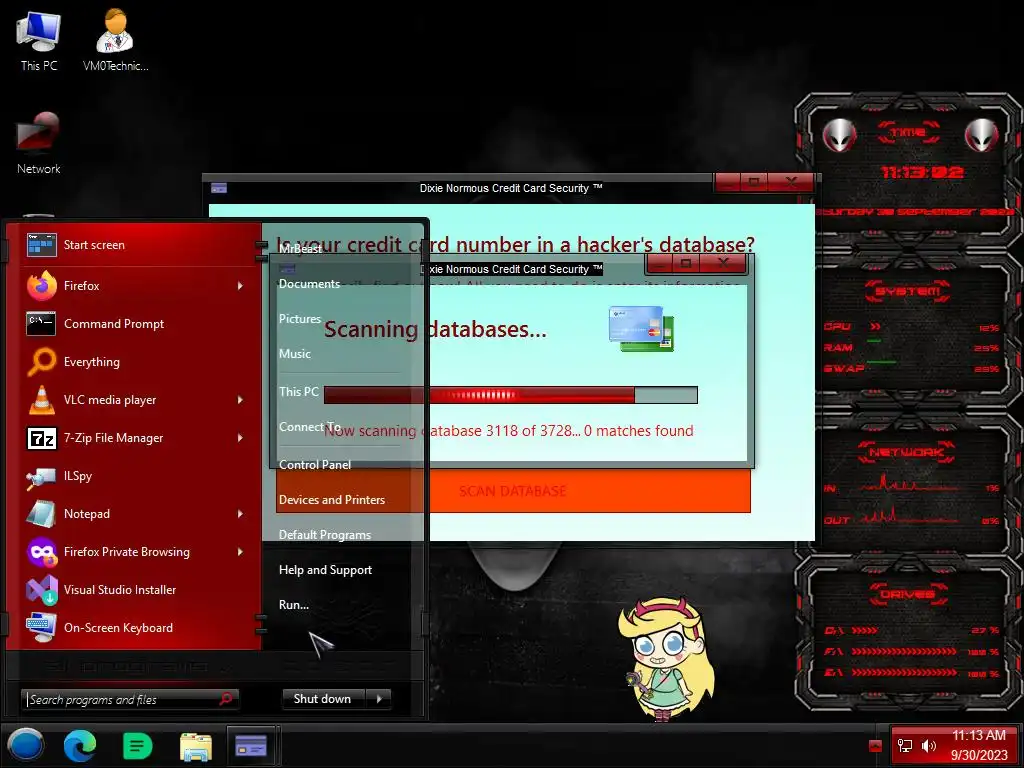This screenshot has height=768, width=1024.
Task: Click the scanning progress bar
Action: pyautogui.click(x=511, y=395)
